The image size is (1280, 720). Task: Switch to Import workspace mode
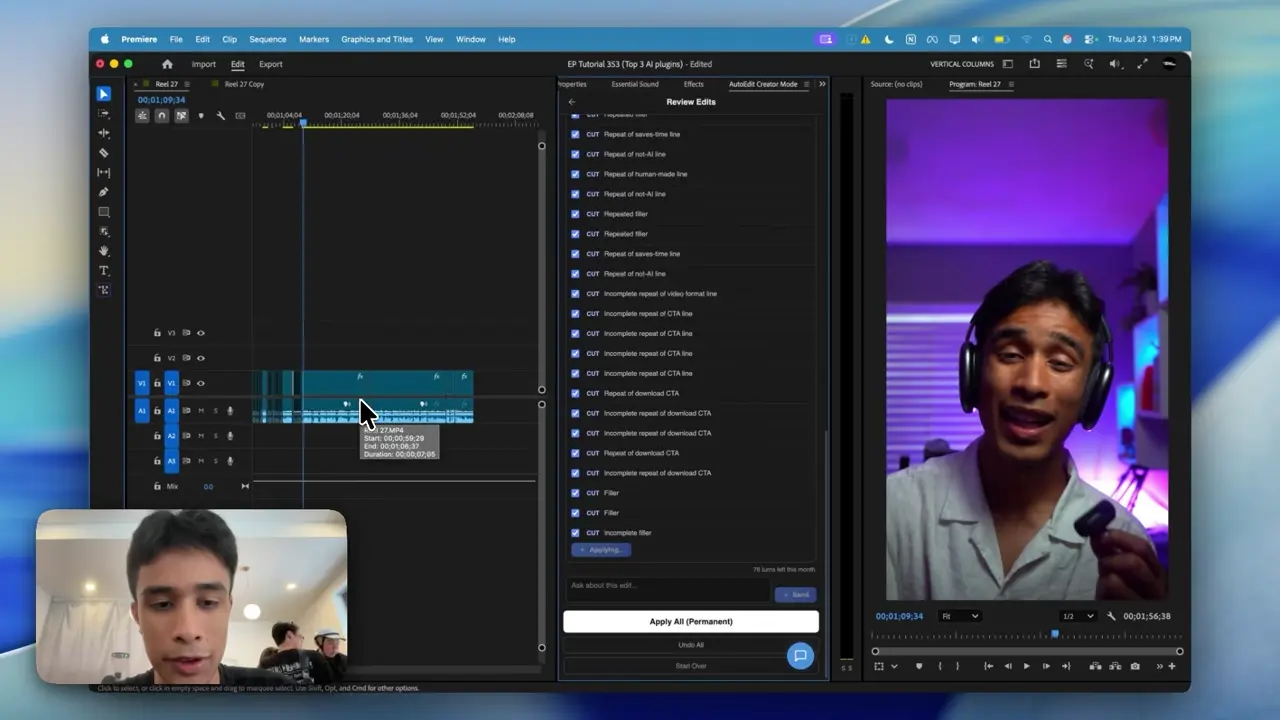[x=204, y=64]
